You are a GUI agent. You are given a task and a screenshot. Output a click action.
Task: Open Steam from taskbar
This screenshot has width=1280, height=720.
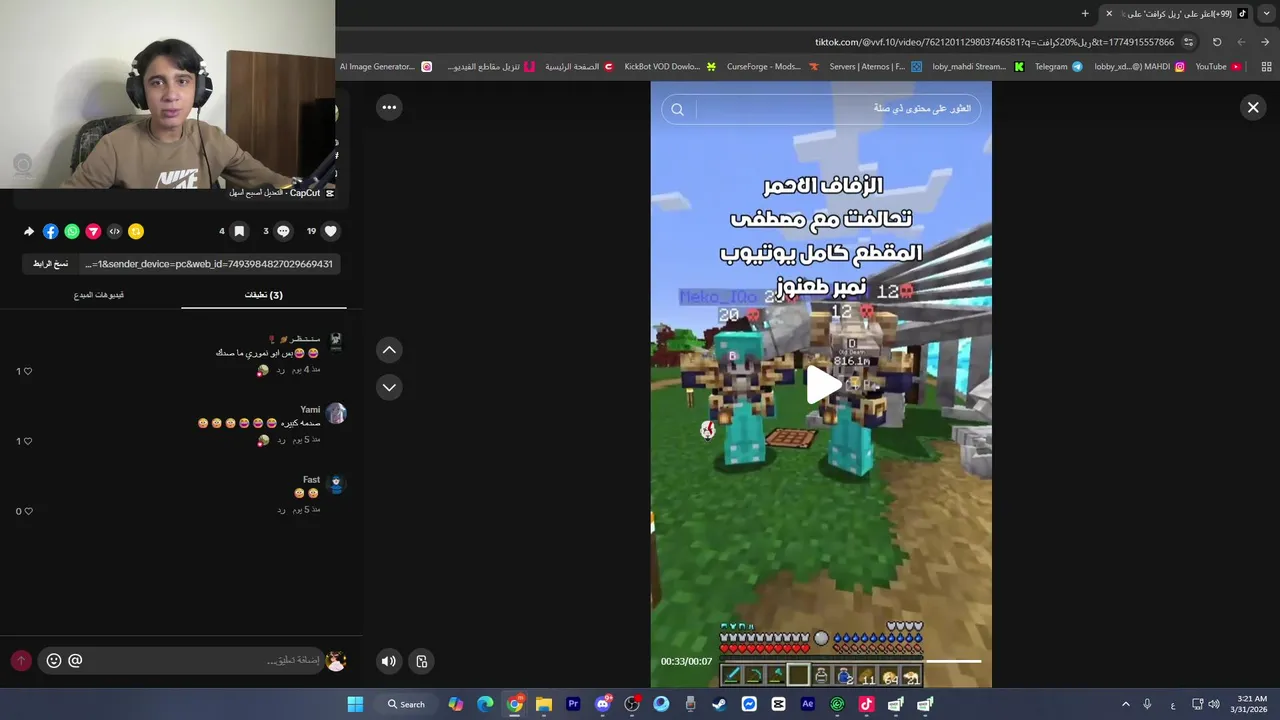(720, 704)
